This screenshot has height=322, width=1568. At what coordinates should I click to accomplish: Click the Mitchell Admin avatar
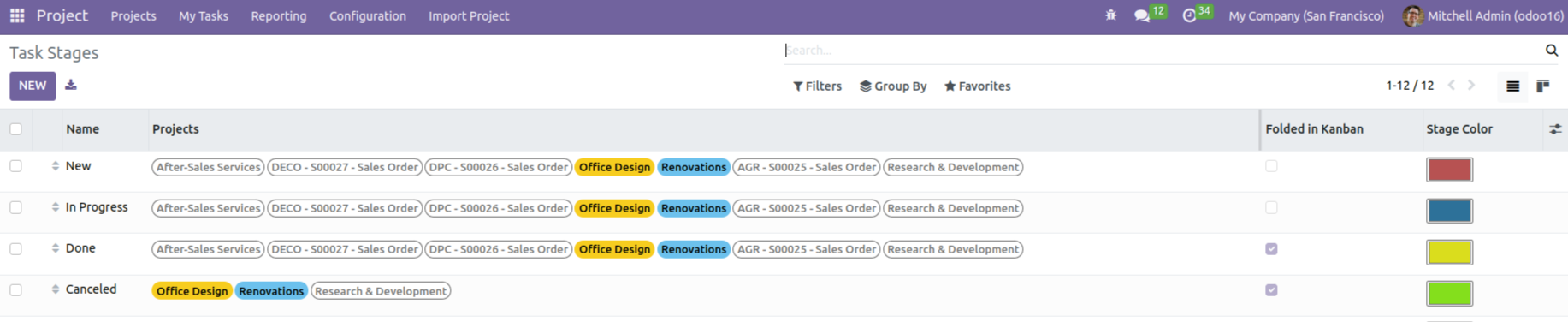tap(1413, 15)
